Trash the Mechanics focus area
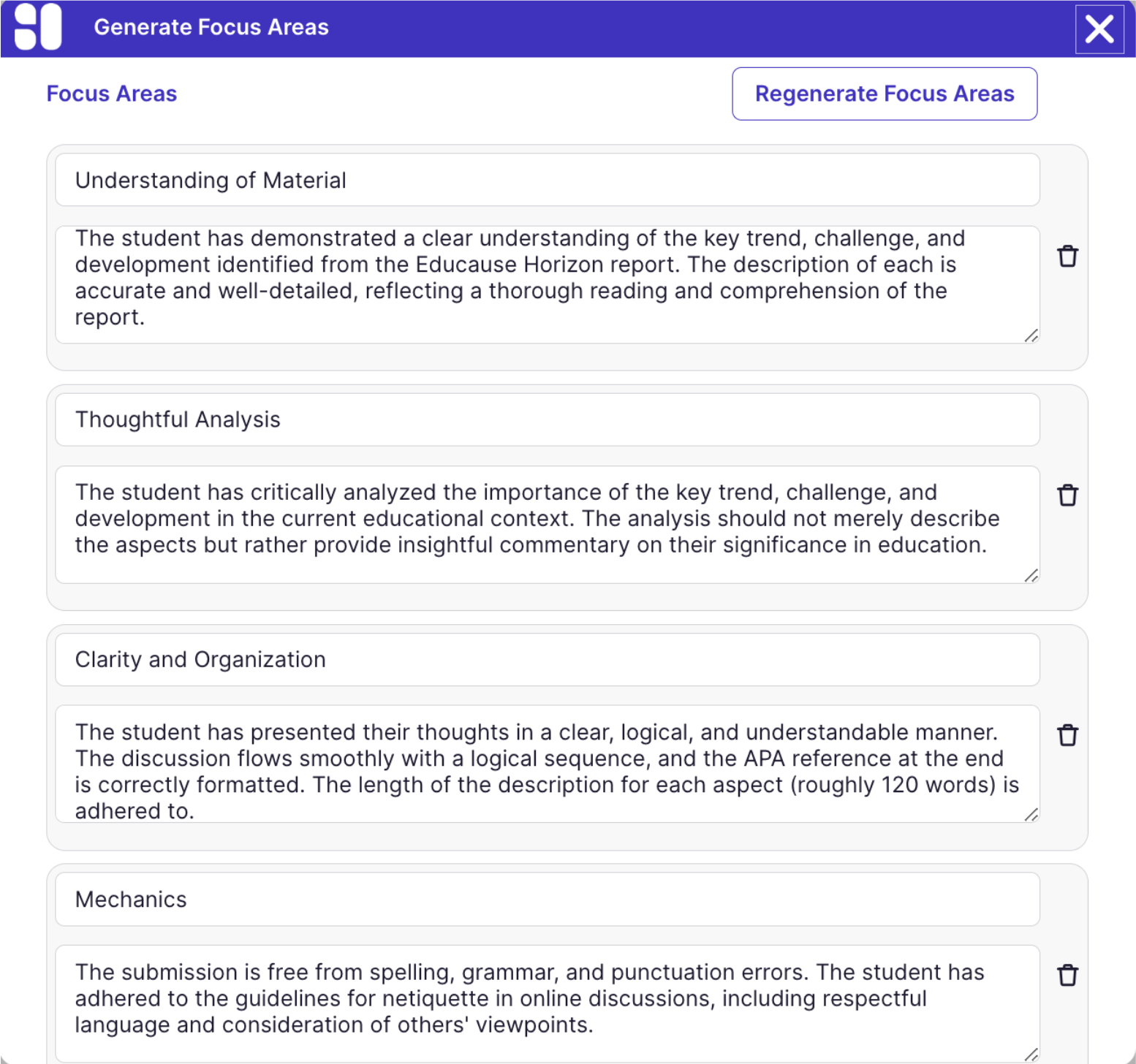 [x=1067, y=976]
